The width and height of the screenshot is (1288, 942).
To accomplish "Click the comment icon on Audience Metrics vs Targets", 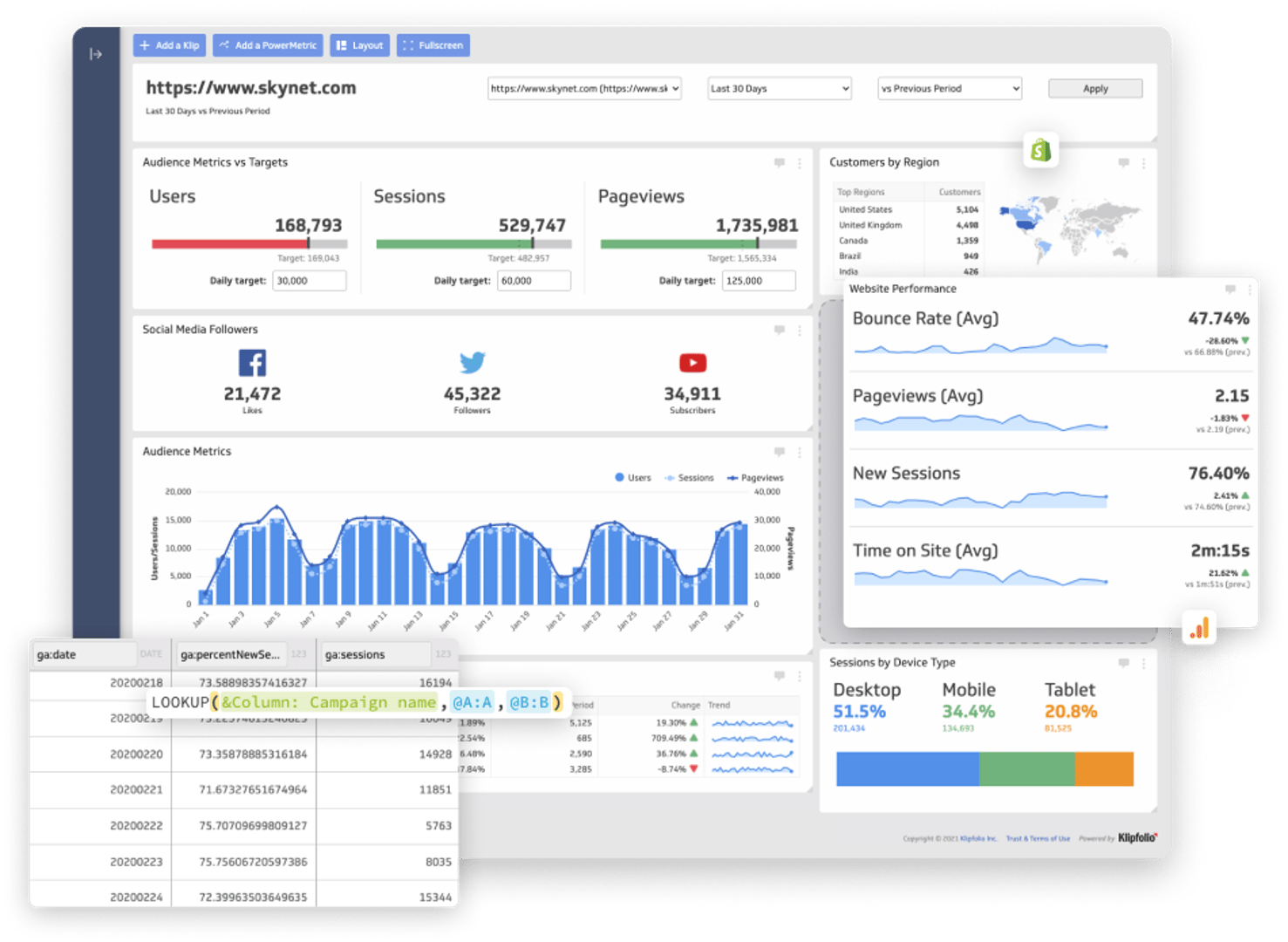I will [x=779, y=163].
